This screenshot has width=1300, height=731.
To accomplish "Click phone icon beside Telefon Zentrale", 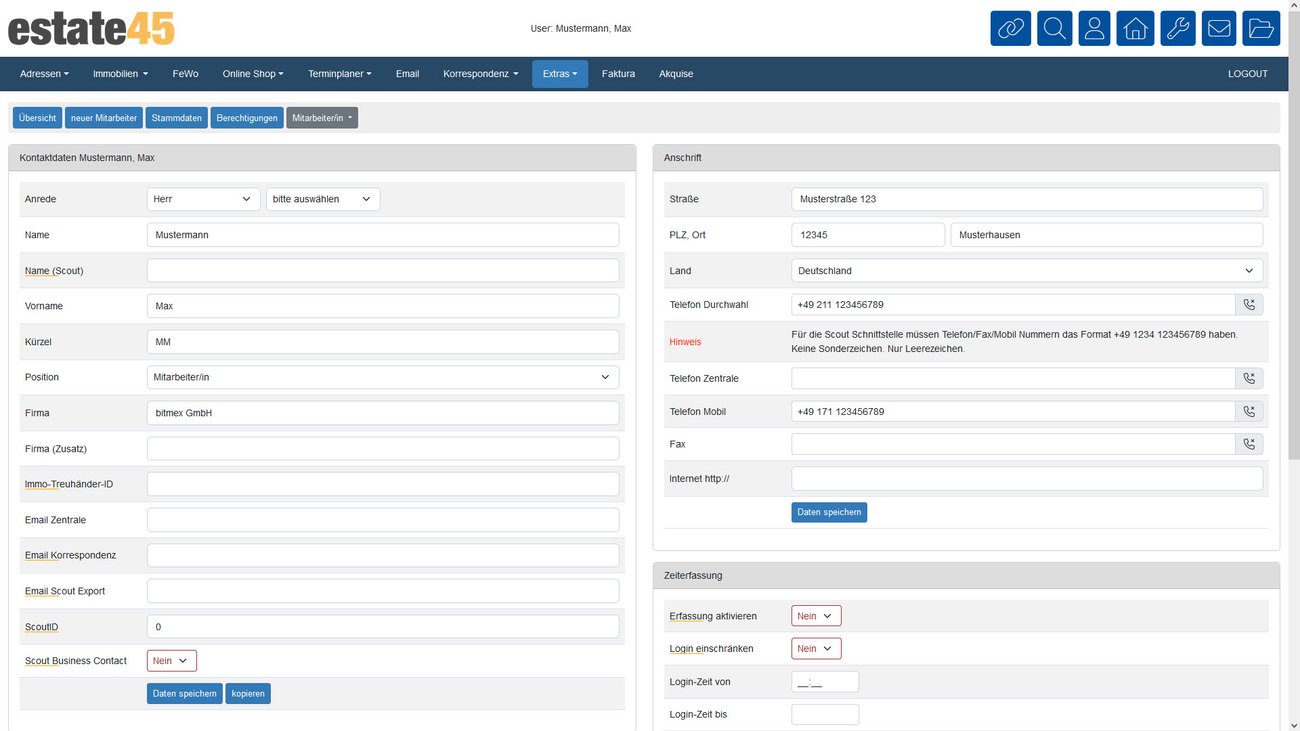I will click(x=1249, y=378).
